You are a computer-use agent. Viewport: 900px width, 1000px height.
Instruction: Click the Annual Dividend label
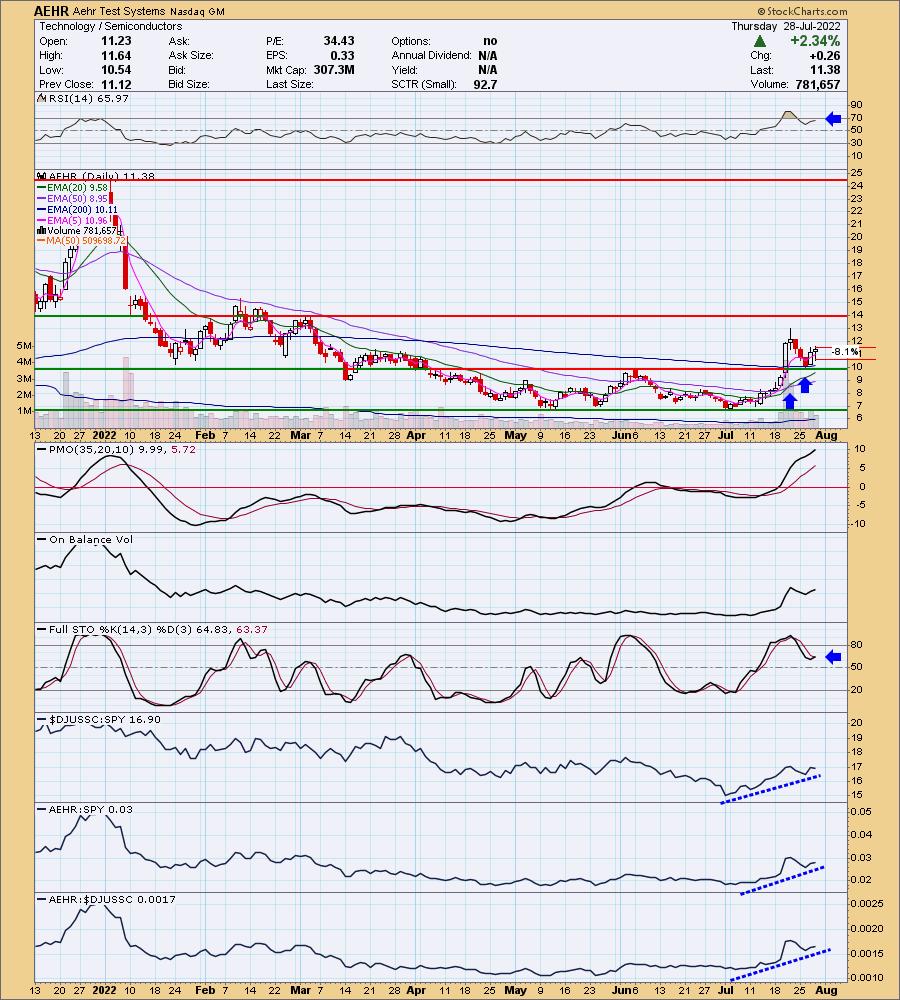tap(431, 55)
